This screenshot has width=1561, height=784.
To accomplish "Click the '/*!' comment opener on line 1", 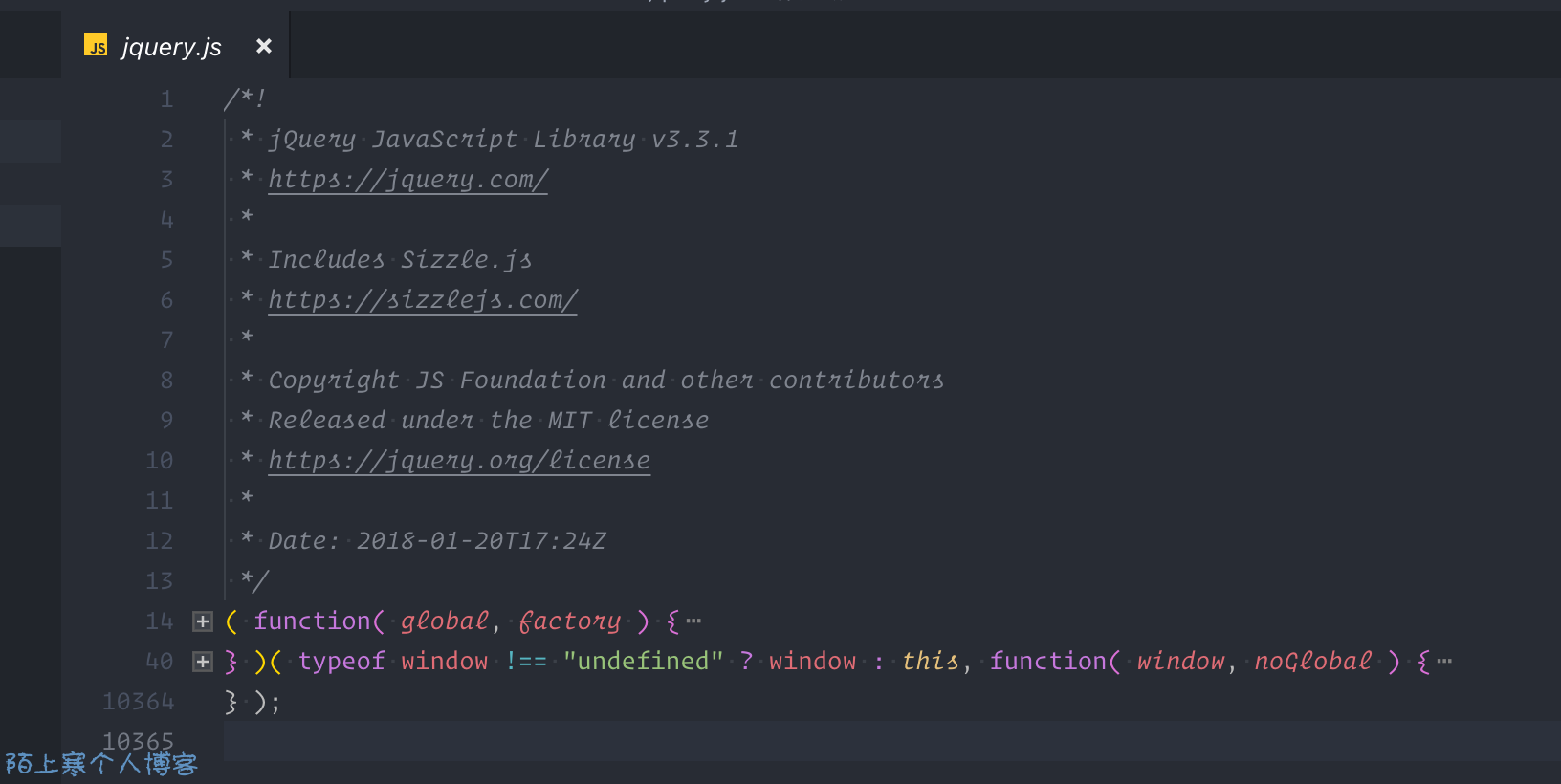I will point(245,99).
